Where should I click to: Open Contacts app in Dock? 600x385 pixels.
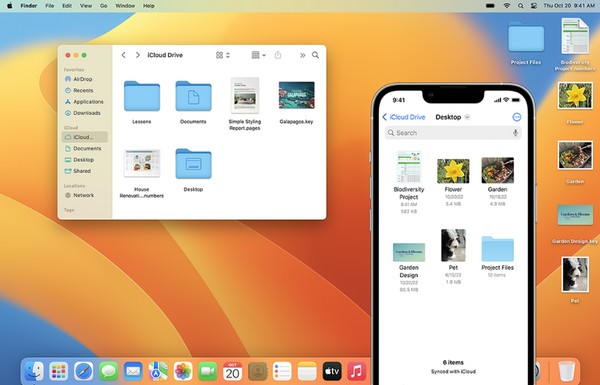[258, 371]
